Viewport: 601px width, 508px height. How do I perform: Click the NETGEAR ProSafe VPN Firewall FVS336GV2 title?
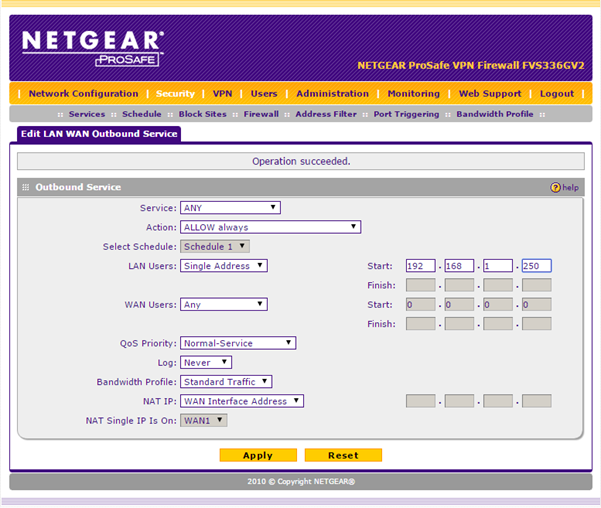471,66
